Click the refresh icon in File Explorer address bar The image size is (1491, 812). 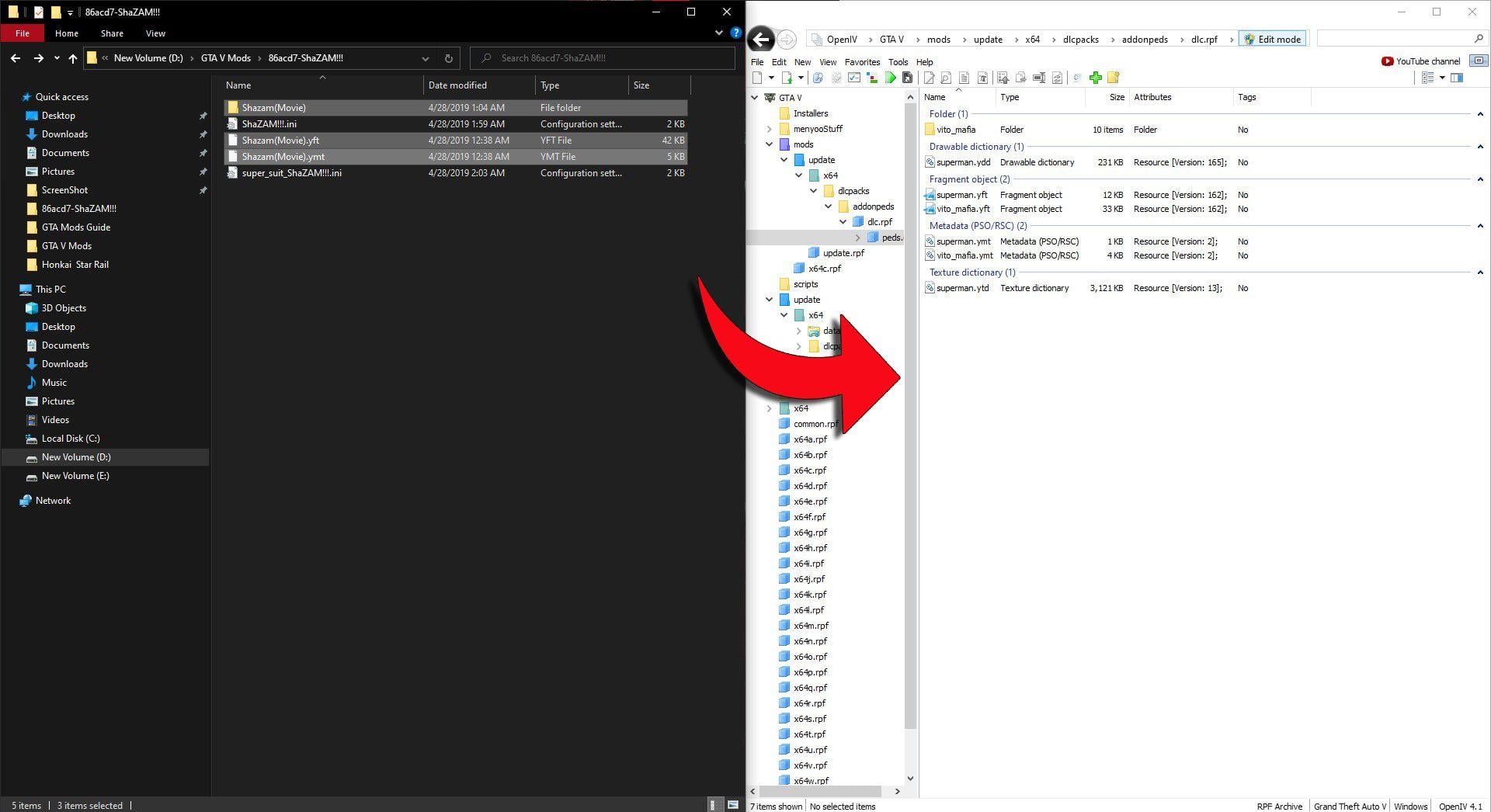(x=448, y=58)
